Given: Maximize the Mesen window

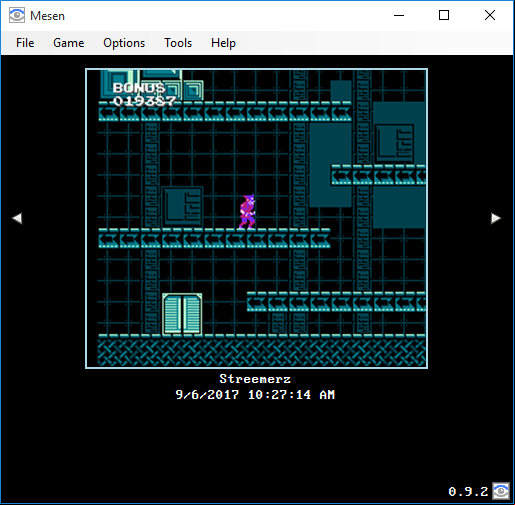Looking at the screenshot, I should point(444,15).
